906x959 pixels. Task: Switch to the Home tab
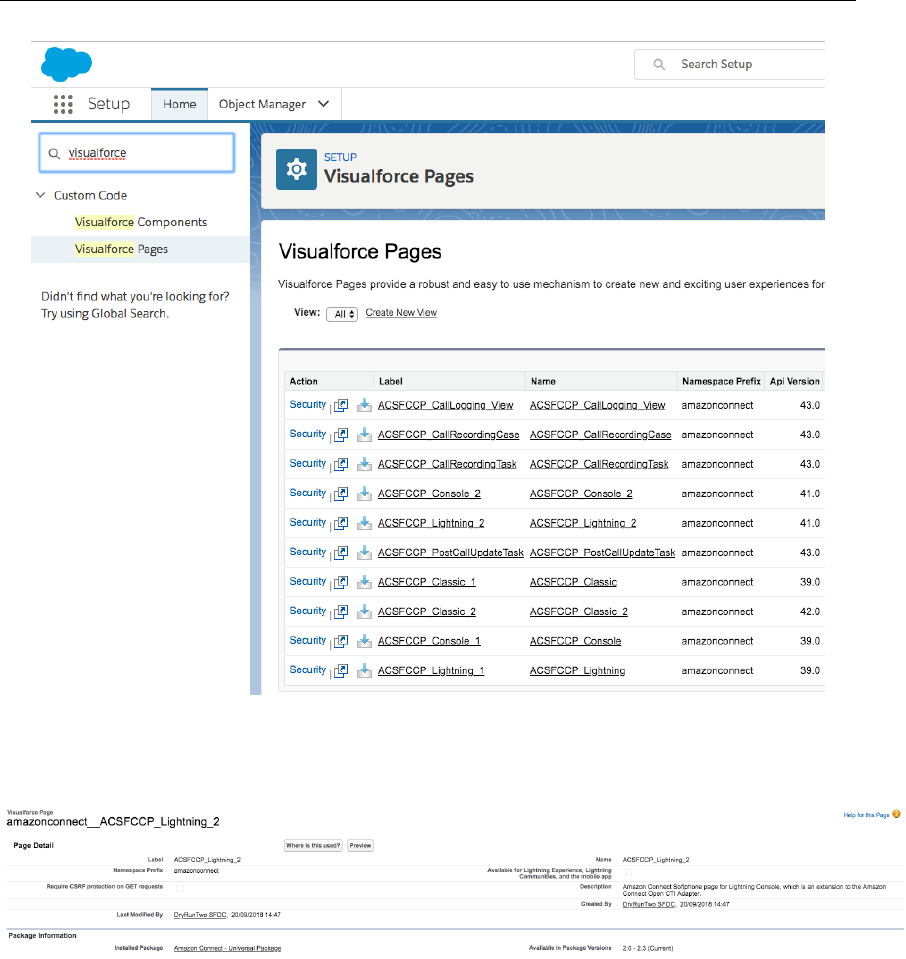tap(179, 104)
